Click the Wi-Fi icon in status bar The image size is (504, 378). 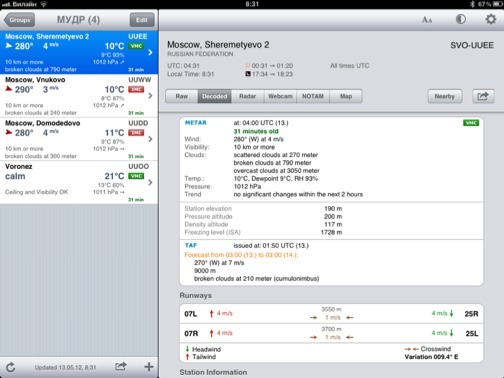pos(44,4)
